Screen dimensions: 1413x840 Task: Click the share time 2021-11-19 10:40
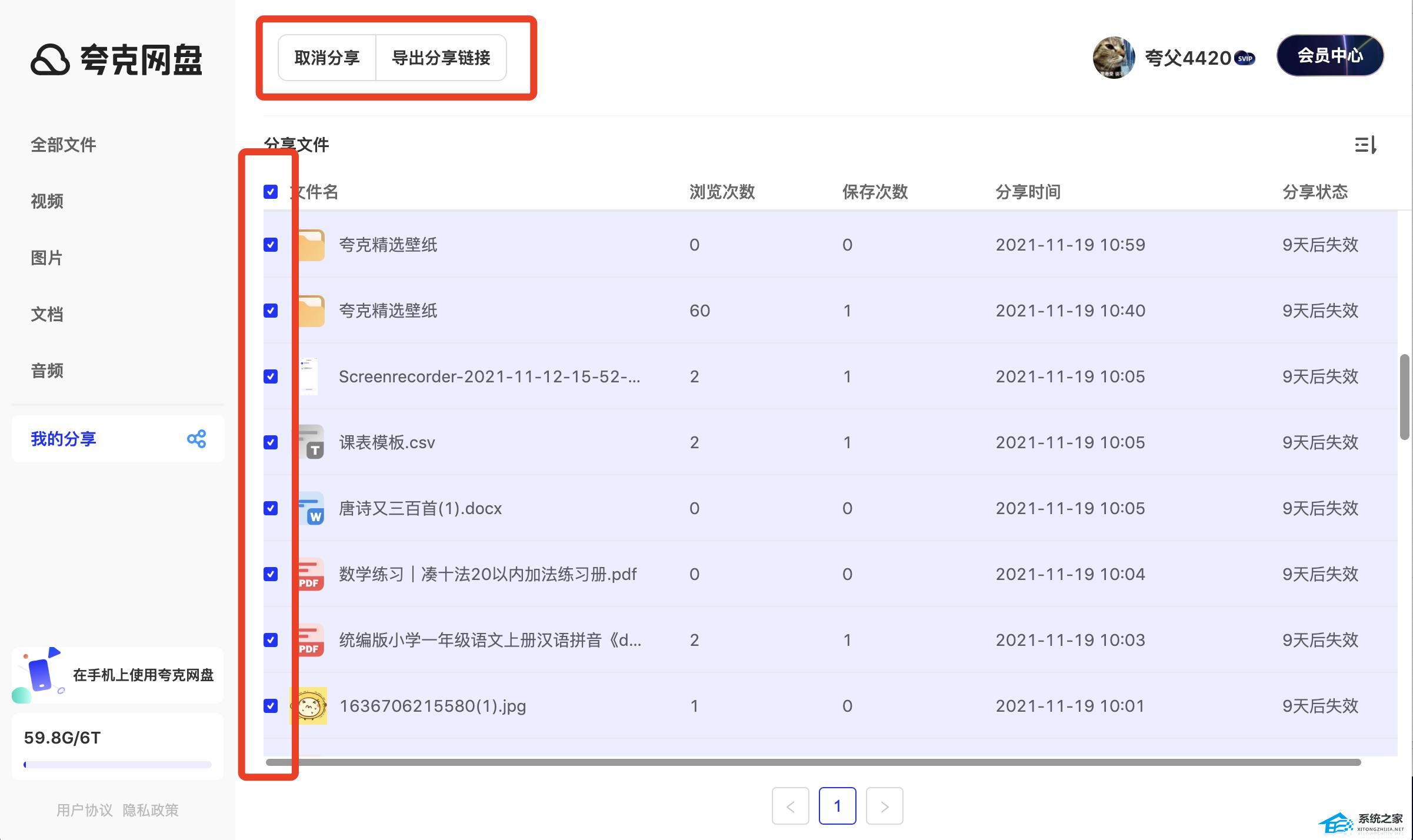pos(1070,311)
